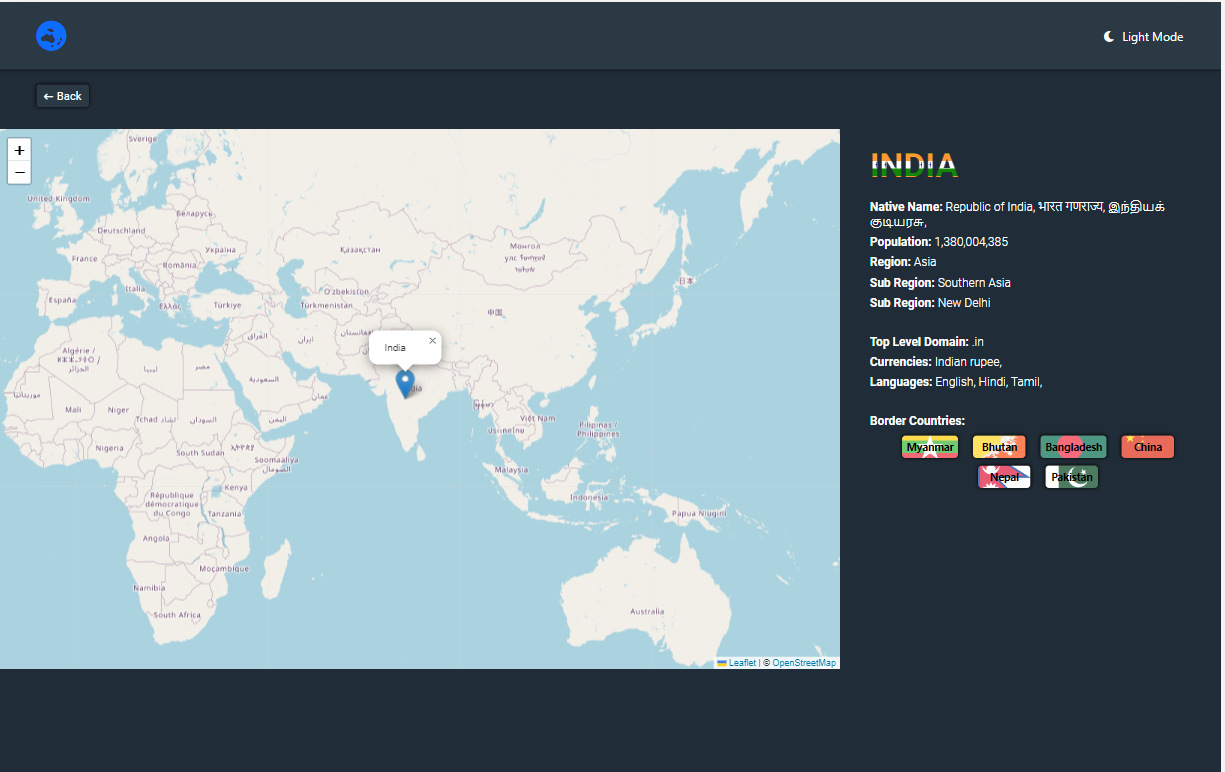Click the Ukraine flag in Leaflet attribution

(723, 662)
